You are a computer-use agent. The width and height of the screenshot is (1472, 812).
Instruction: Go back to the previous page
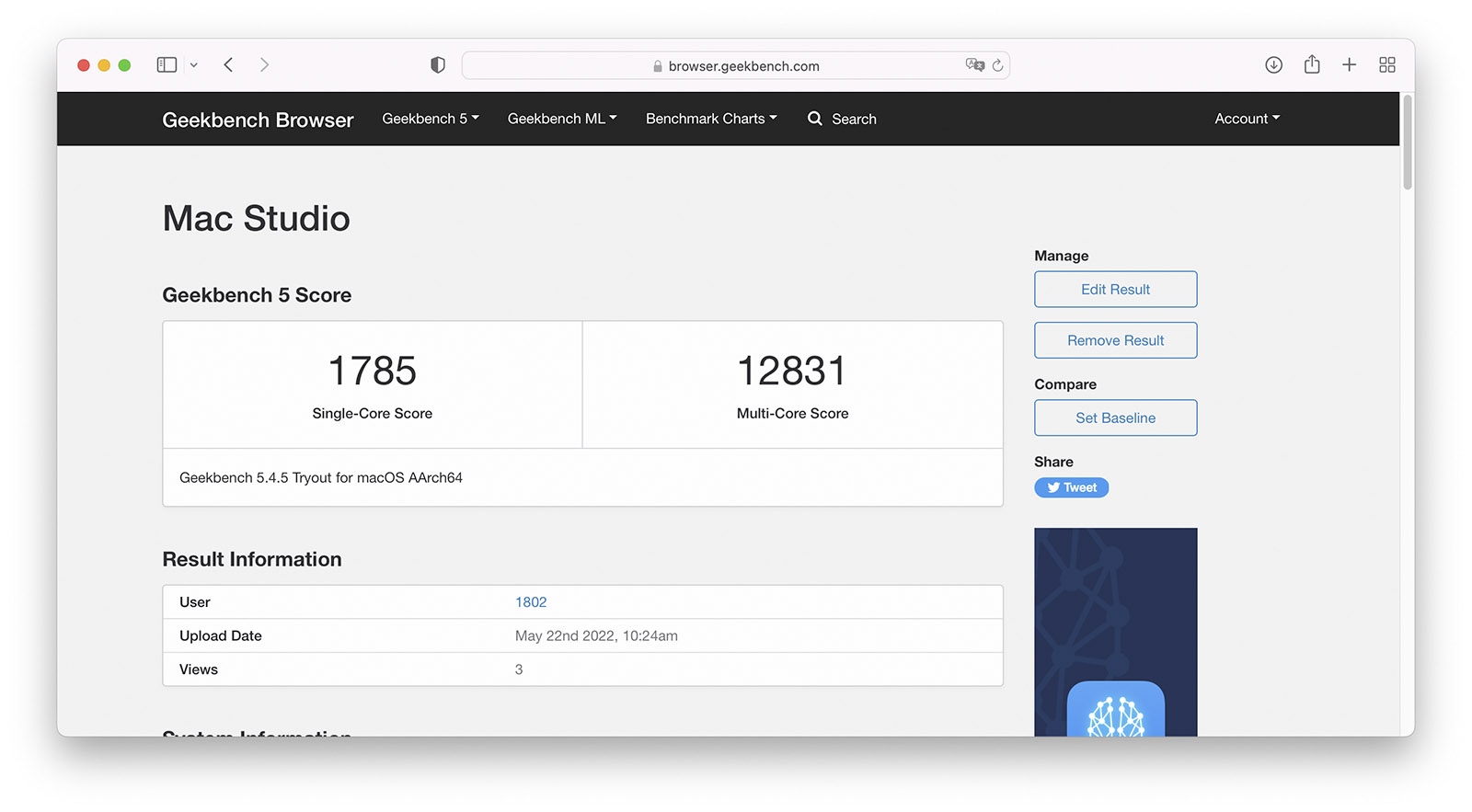(x=228, y=64)
